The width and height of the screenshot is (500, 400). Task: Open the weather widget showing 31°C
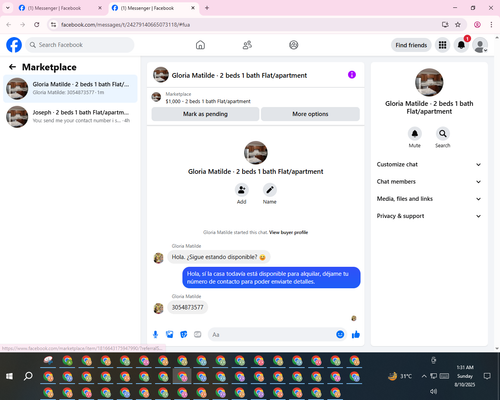[400, 376]
